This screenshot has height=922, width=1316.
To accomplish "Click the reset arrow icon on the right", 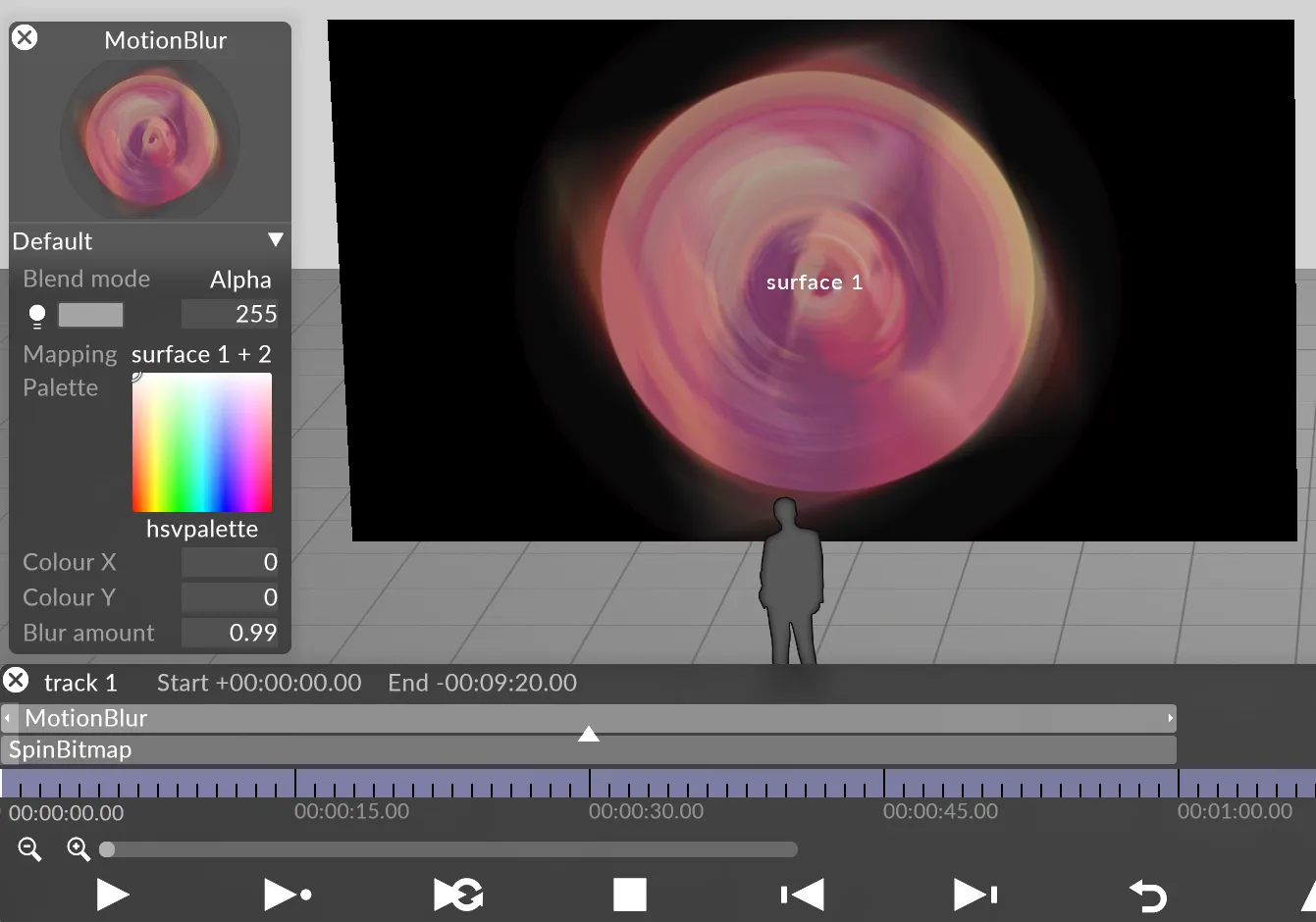I will click(x=1148, y=894).
